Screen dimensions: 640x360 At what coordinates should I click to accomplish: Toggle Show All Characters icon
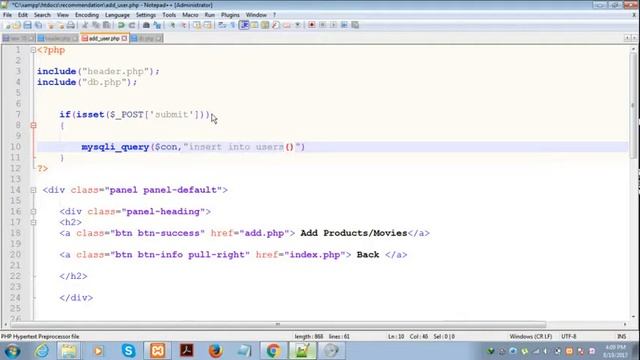pos(233,25)
